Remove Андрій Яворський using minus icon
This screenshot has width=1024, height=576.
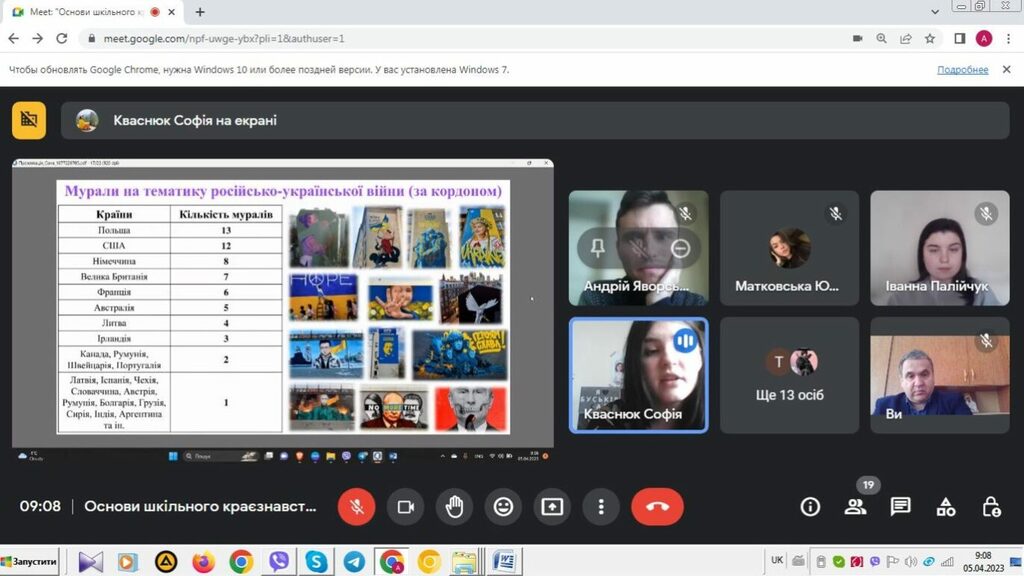(x=680, y=248)
